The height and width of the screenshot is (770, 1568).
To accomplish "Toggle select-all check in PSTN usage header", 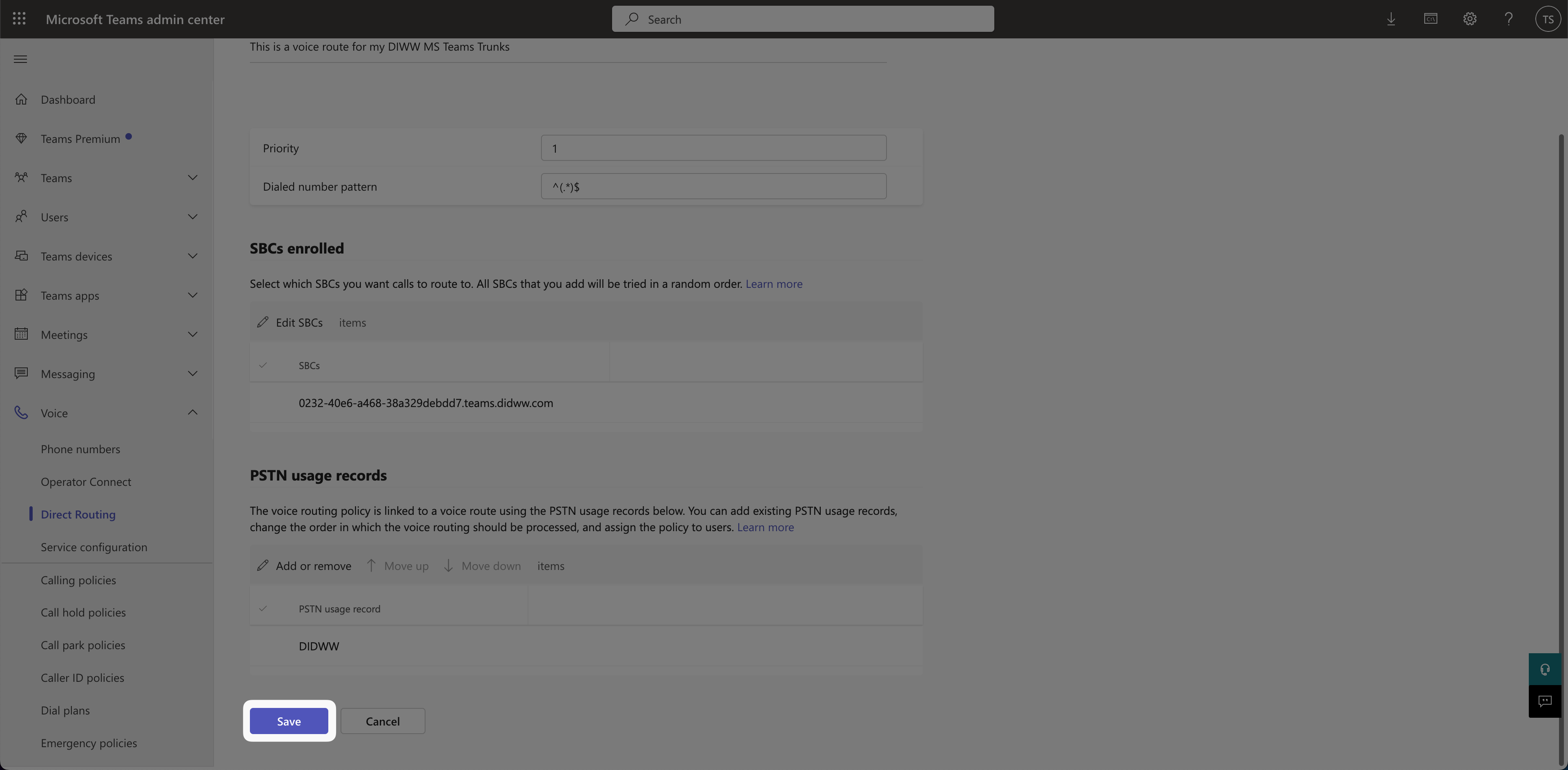I will coord(263,609).
